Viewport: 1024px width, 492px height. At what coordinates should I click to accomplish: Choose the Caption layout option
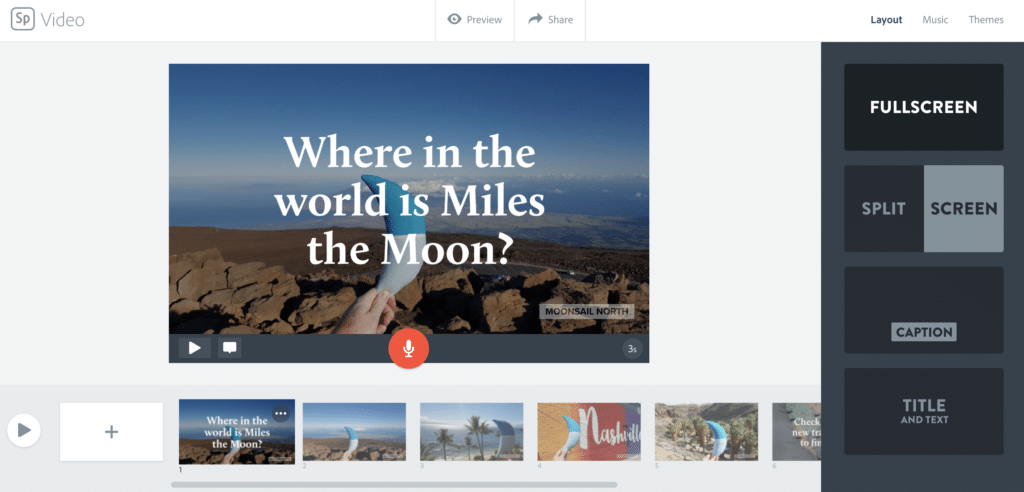coord(923,310)
